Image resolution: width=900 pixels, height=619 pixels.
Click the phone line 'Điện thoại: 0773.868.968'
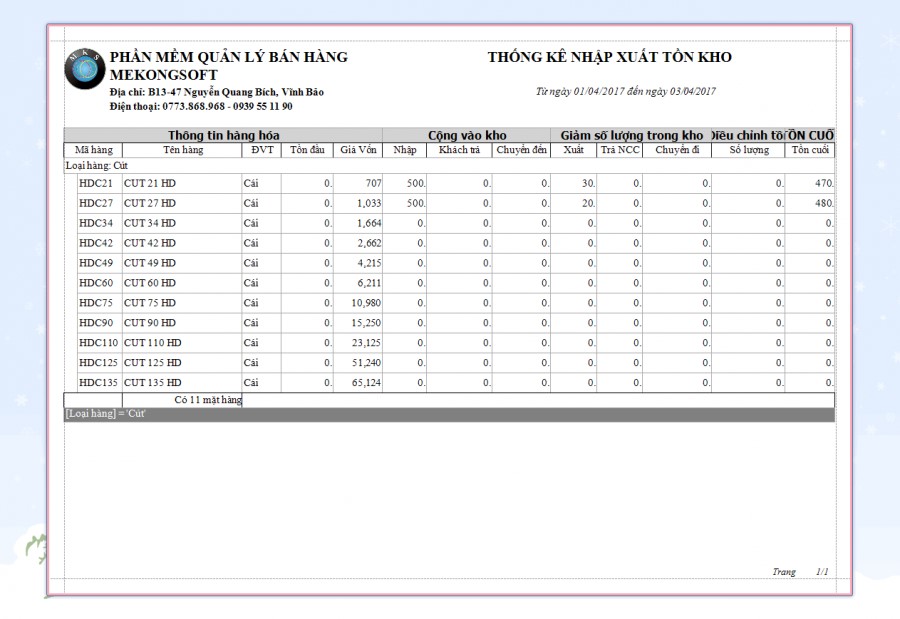click(201, 106)
